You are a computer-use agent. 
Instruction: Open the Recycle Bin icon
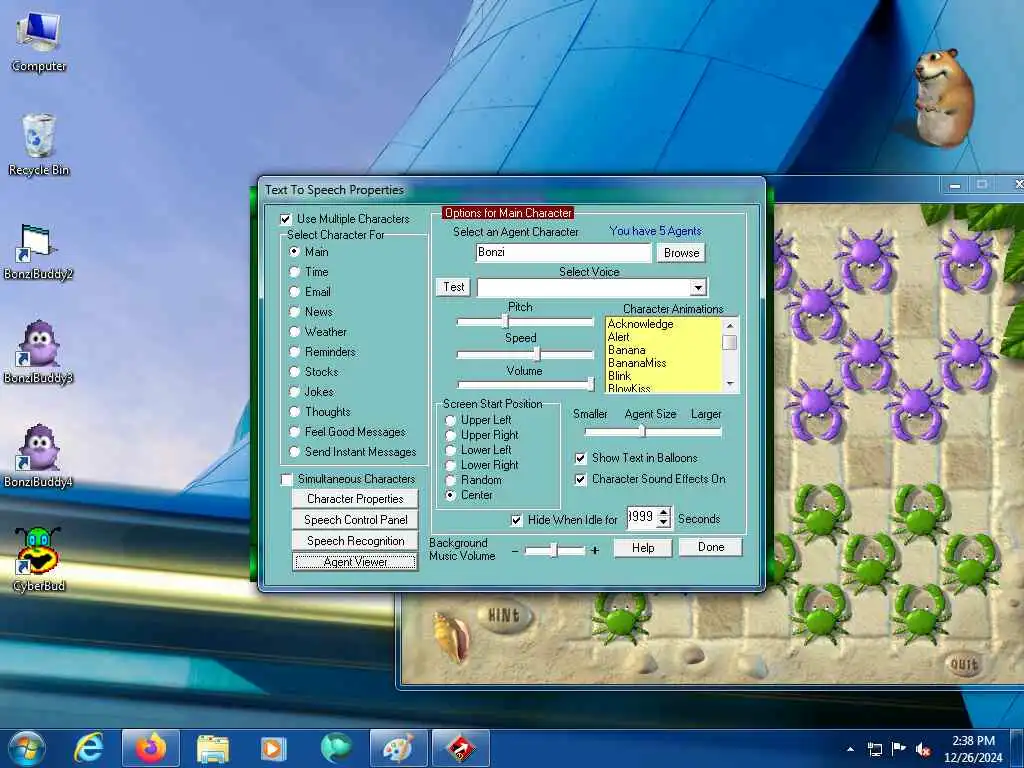(x=39, y=144)
